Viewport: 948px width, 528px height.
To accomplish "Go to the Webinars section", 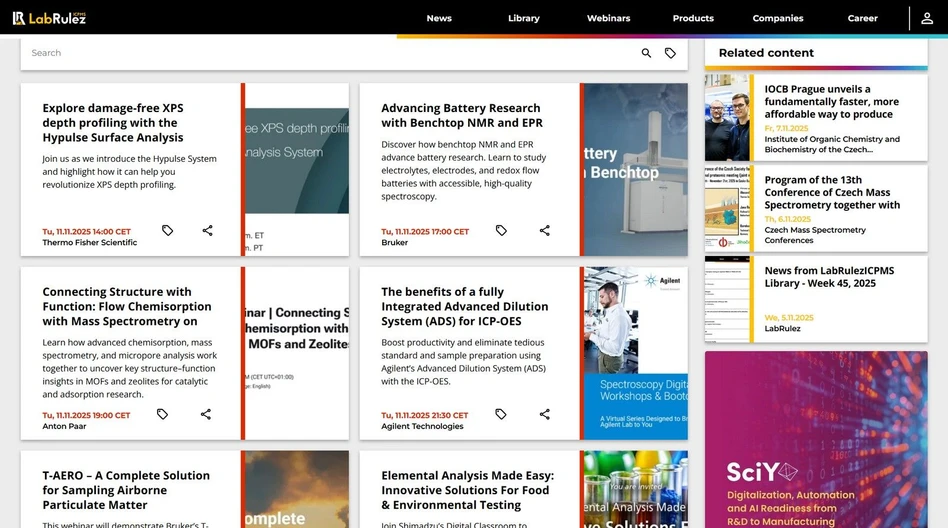I will click(608, 18).
